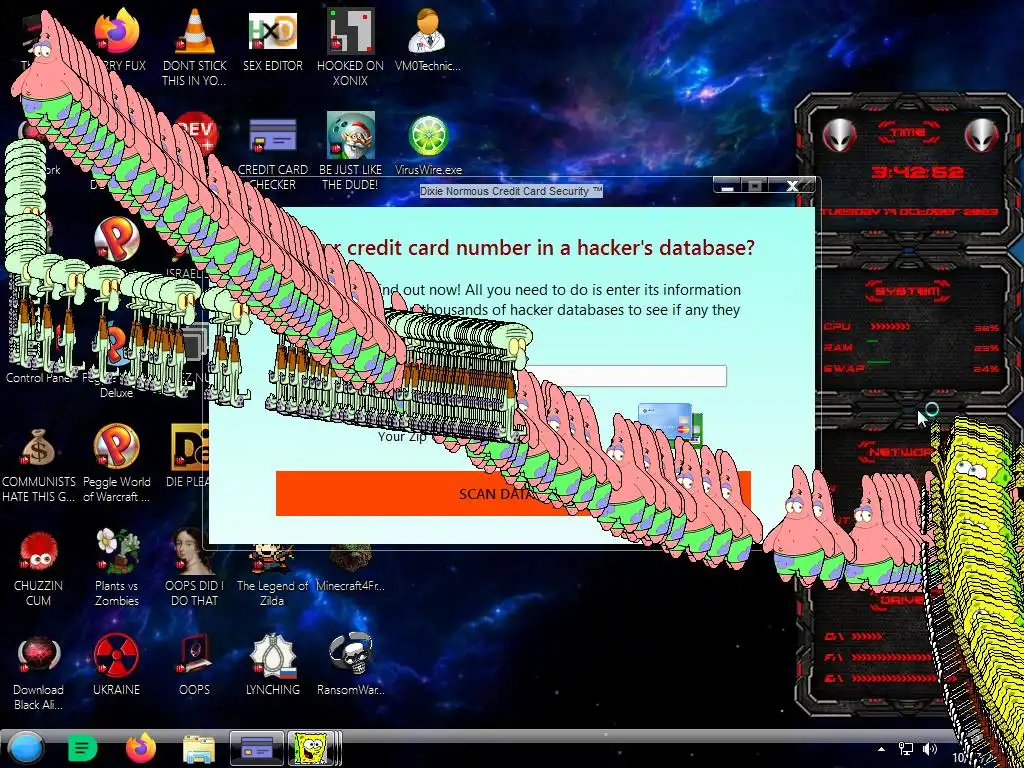Click the credit card image in the form
The image size is (1024, 768).
click(669, 422)
